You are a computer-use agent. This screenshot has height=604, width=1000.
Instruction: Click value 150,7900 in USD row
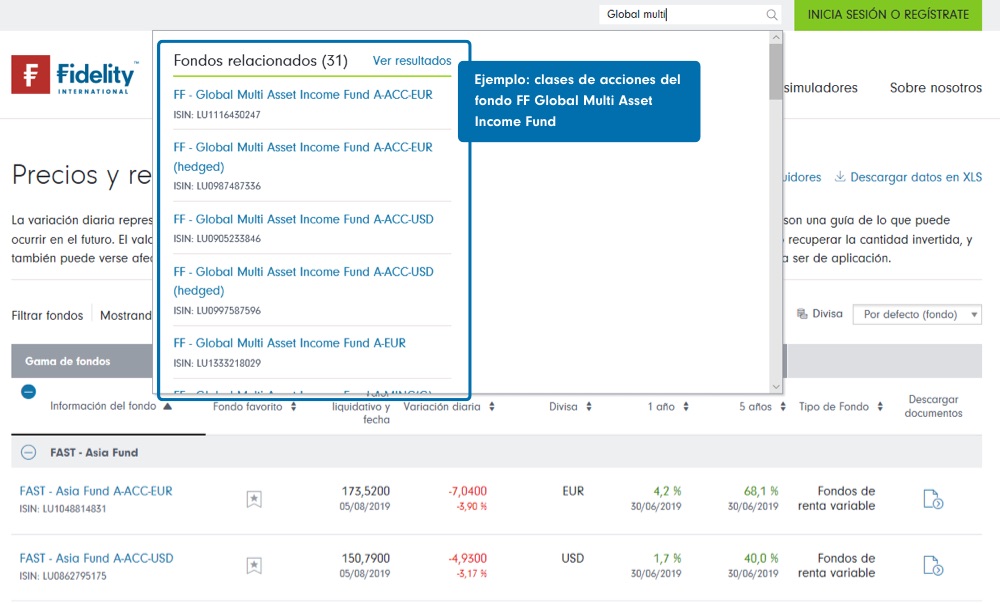tap(365, 558)
